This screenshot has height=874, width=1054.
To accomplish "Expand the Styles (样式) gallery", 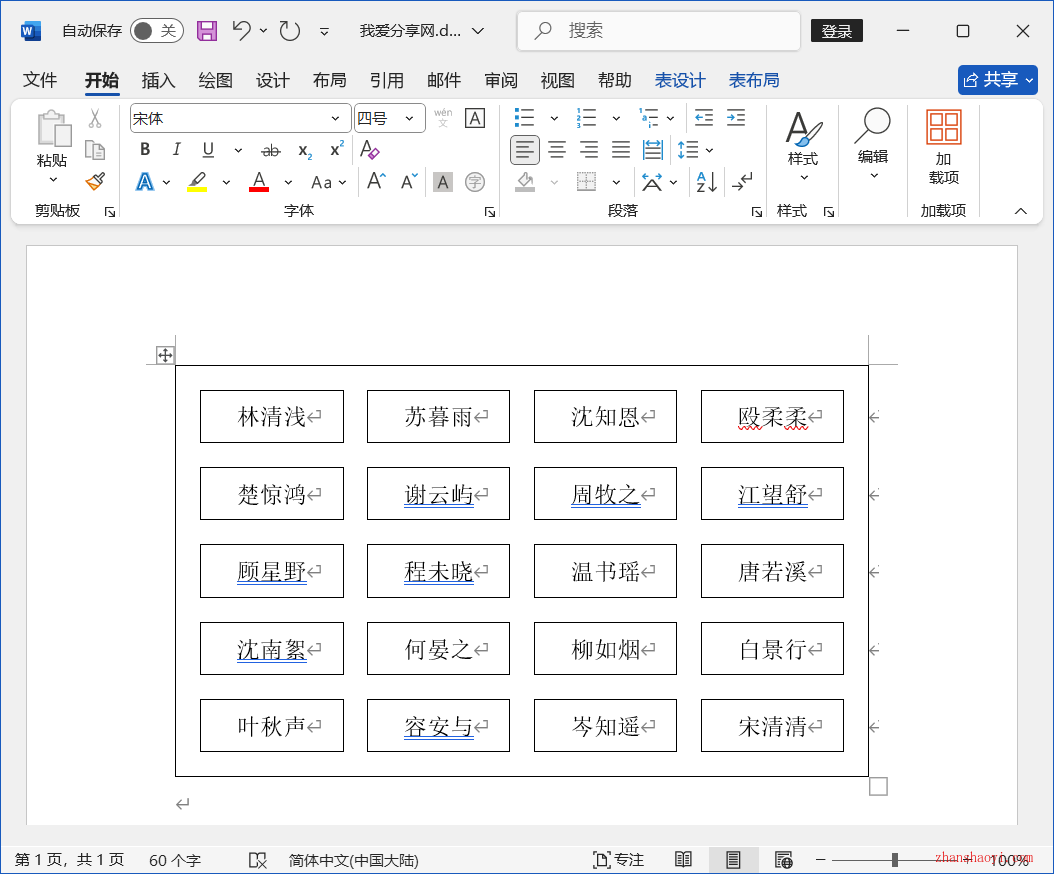I will pyautogui.click(x=803, y=147).
